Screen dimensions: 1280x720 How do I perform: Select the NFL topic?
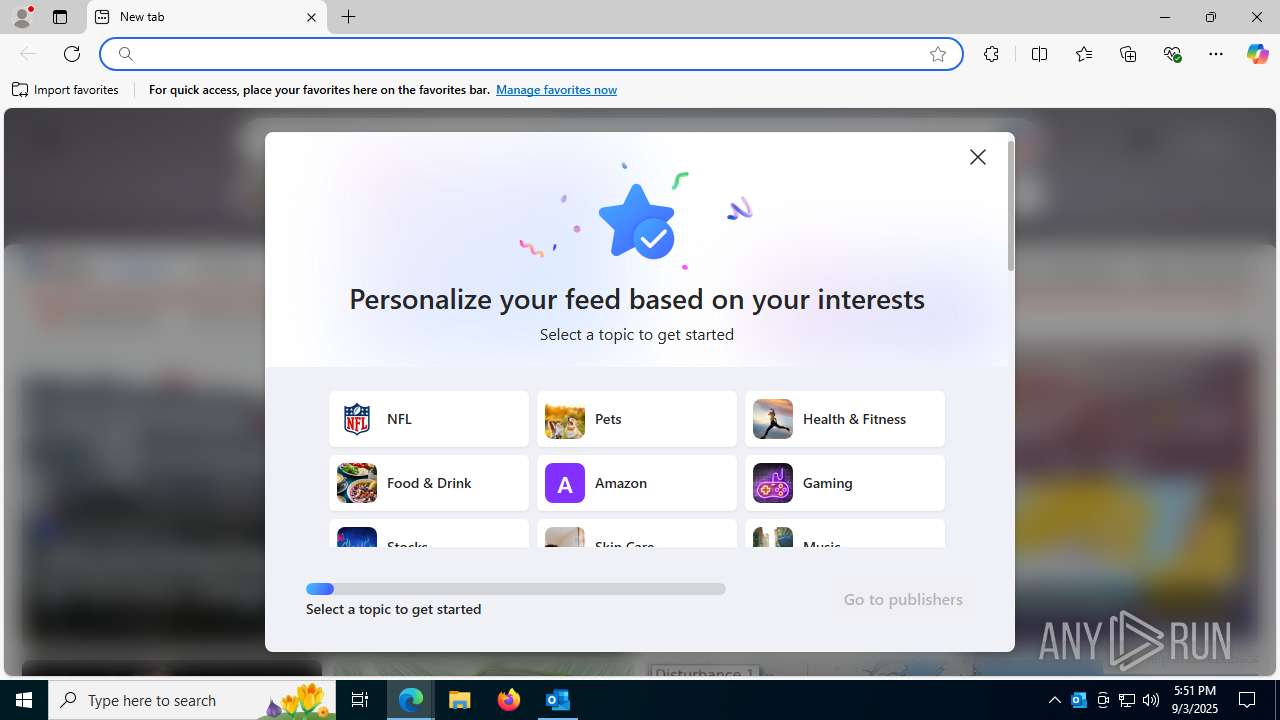click(429, 419)
